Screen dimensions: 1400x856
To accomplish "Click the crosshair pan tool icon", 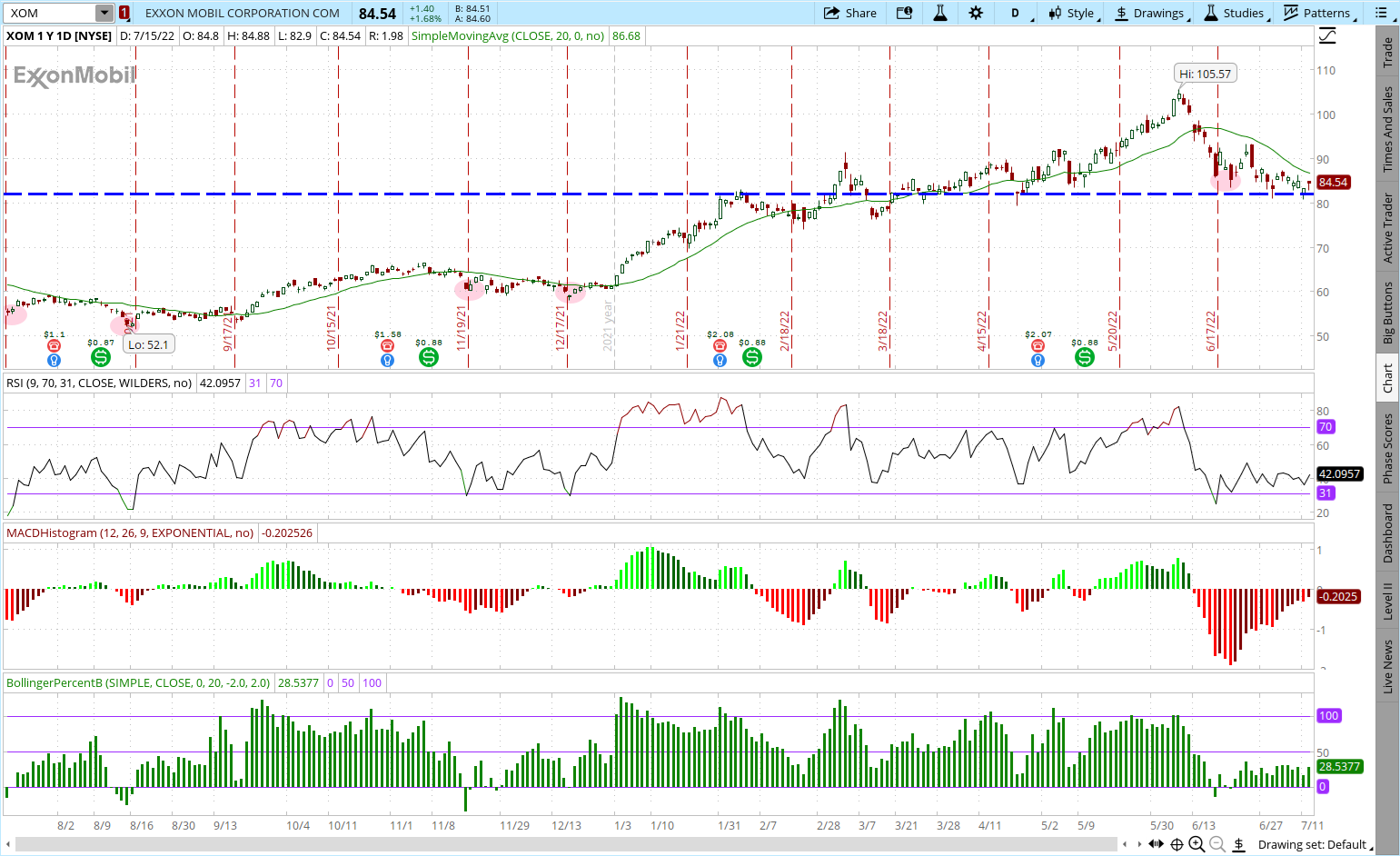I will tap(1177, 844).
